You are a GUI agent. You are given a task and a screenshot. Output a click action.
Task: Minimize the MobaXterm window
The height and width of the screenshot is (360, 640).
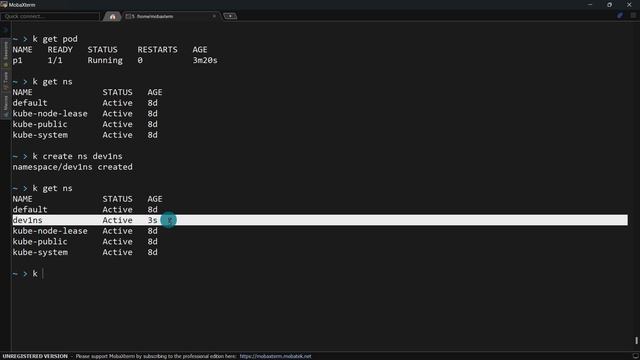(x=590, y=4)
